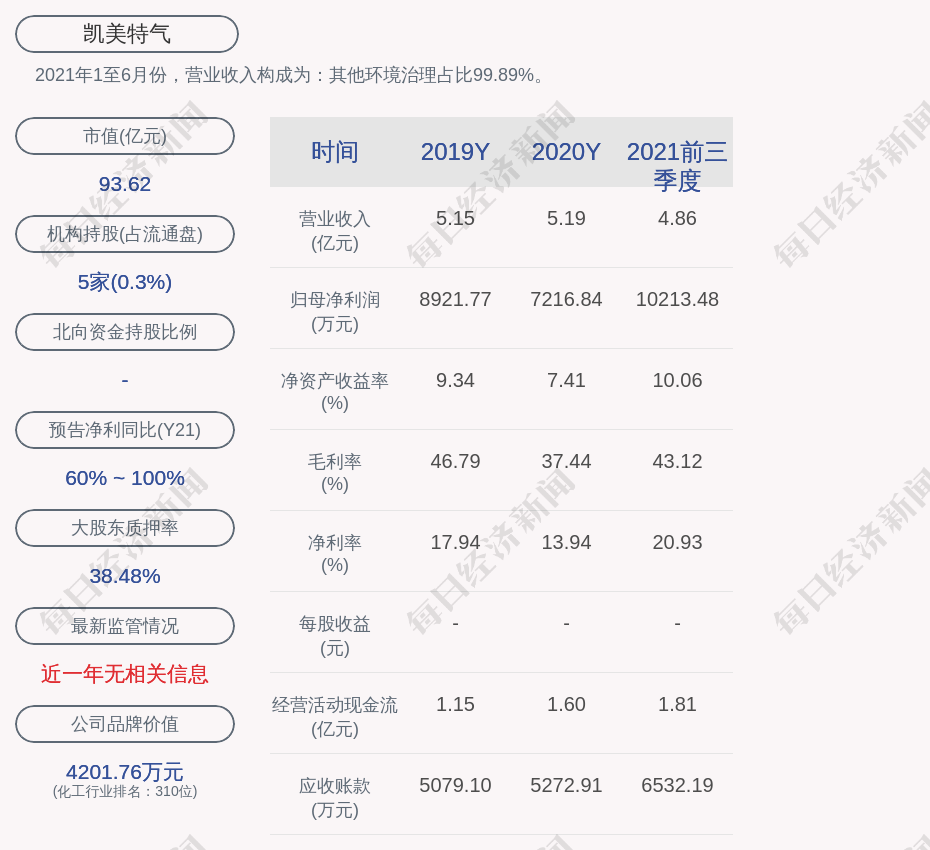930x850 pixels.
Task: Click the 最新监管情况 pill
Action: [x=125, y=626]
